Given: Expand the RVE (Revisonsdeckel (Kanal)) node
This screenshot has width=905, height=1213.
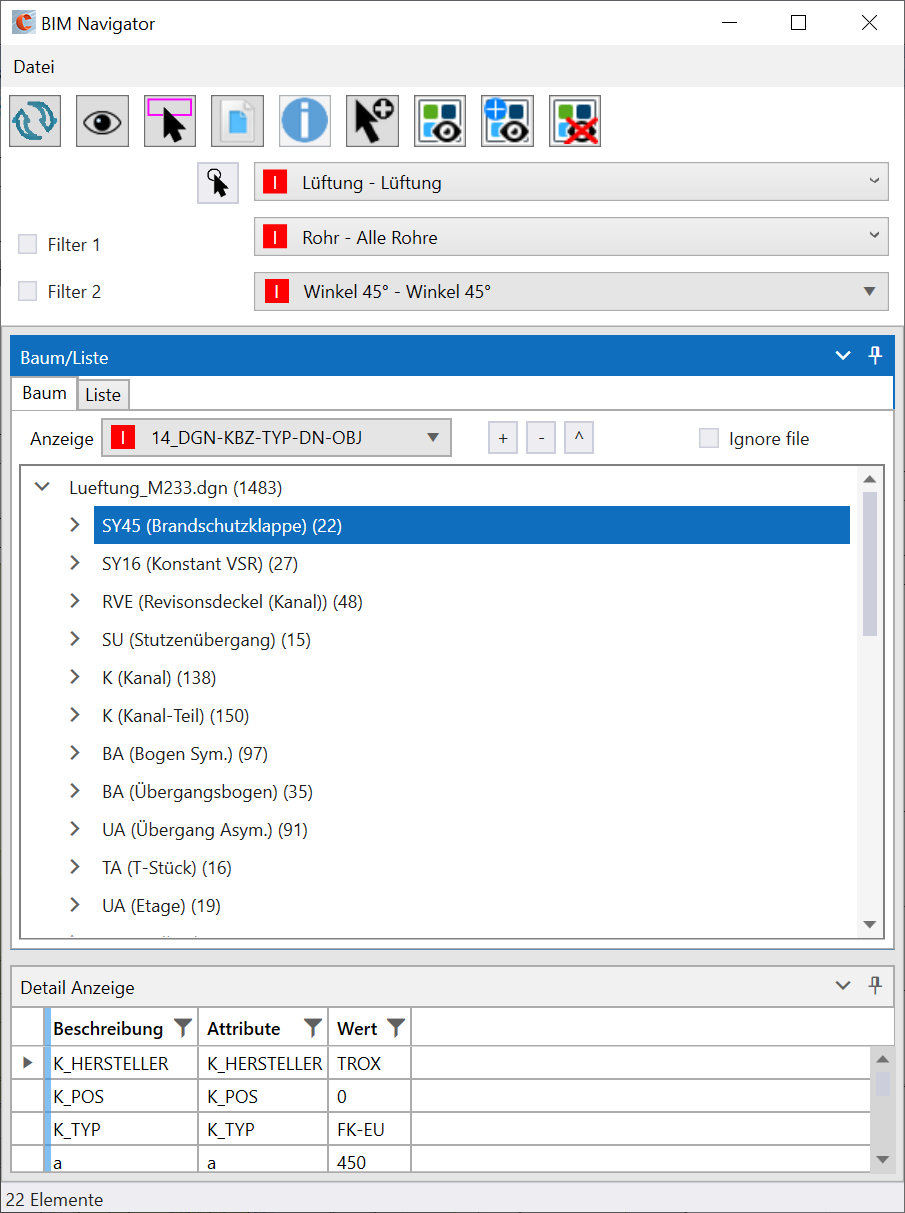Looking at the screenshot, I should click(75, 601).
